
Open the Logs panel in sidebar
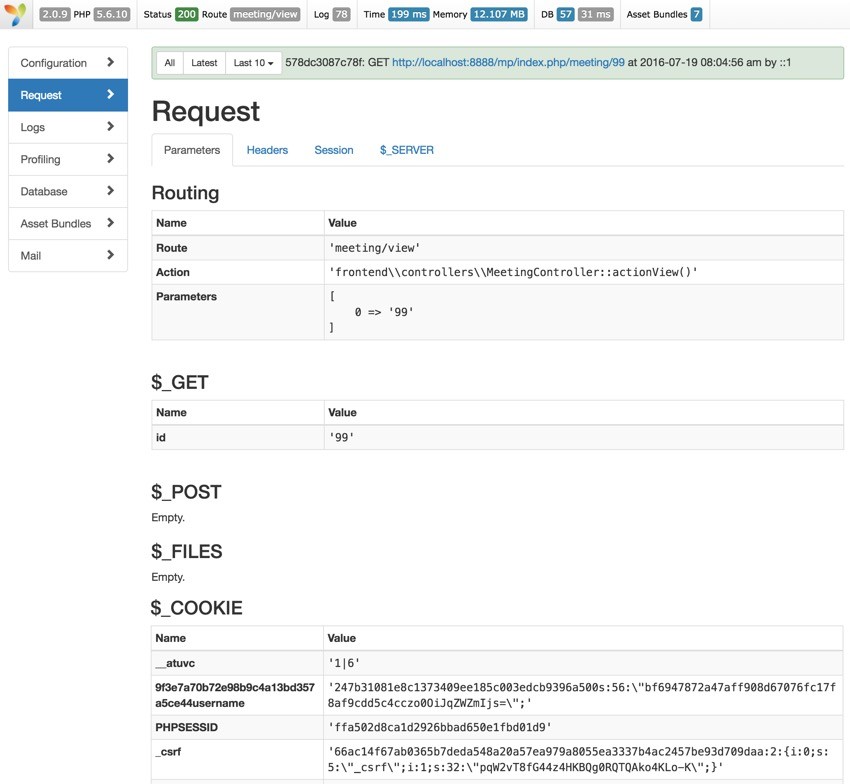click(x=68, y=127)
